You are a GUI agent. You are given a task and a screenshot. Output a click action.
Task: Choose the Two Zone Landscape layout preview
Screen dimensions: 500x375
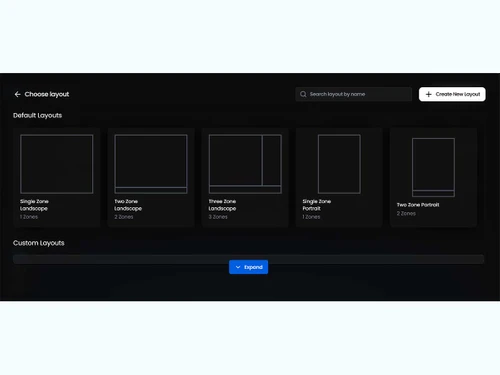tap(151, 164)
